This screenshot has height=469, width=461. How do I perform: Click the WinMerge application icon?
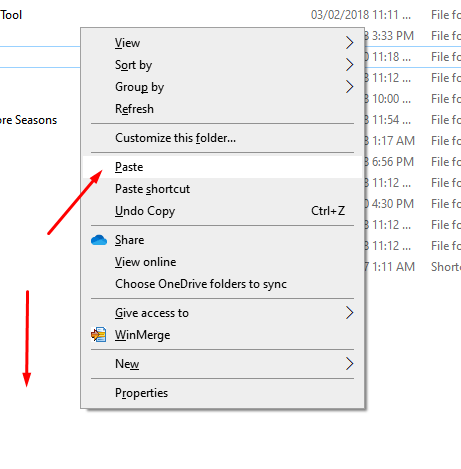pyautogui.click(x=99, y=335)
